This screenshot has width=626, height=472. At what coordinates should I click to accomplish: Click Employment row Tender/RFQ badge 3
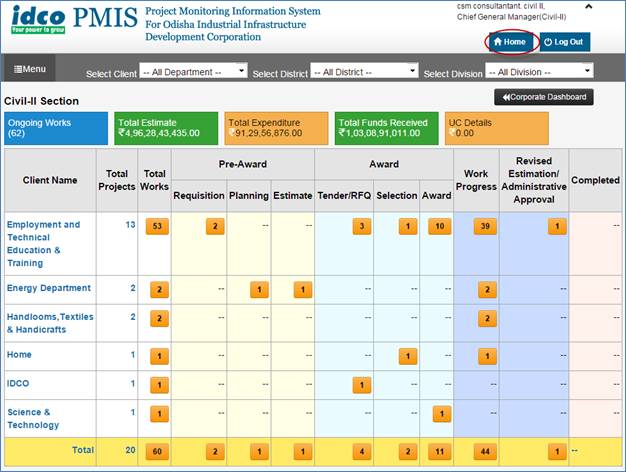coord(362,226)
